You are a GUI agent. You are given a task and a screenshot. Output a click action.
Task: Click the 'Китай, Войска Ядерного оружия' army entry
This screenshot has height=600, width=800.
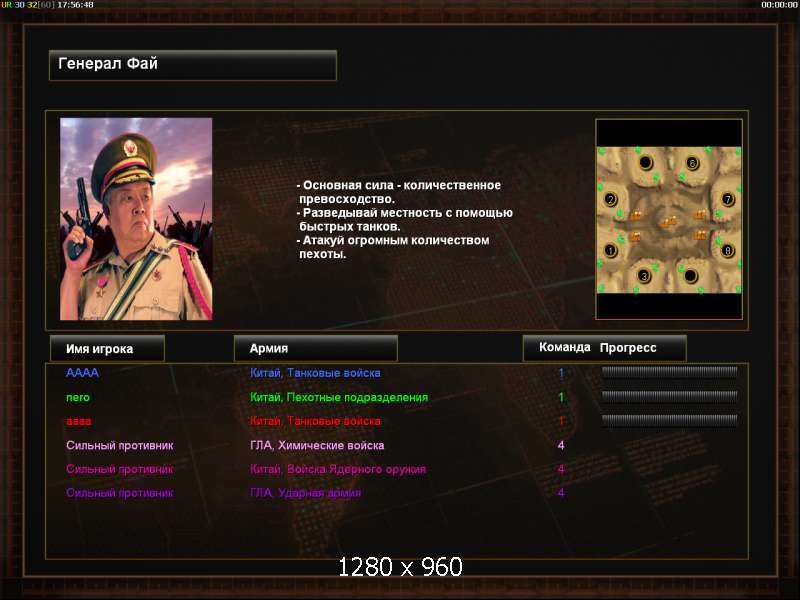[338, 469]
